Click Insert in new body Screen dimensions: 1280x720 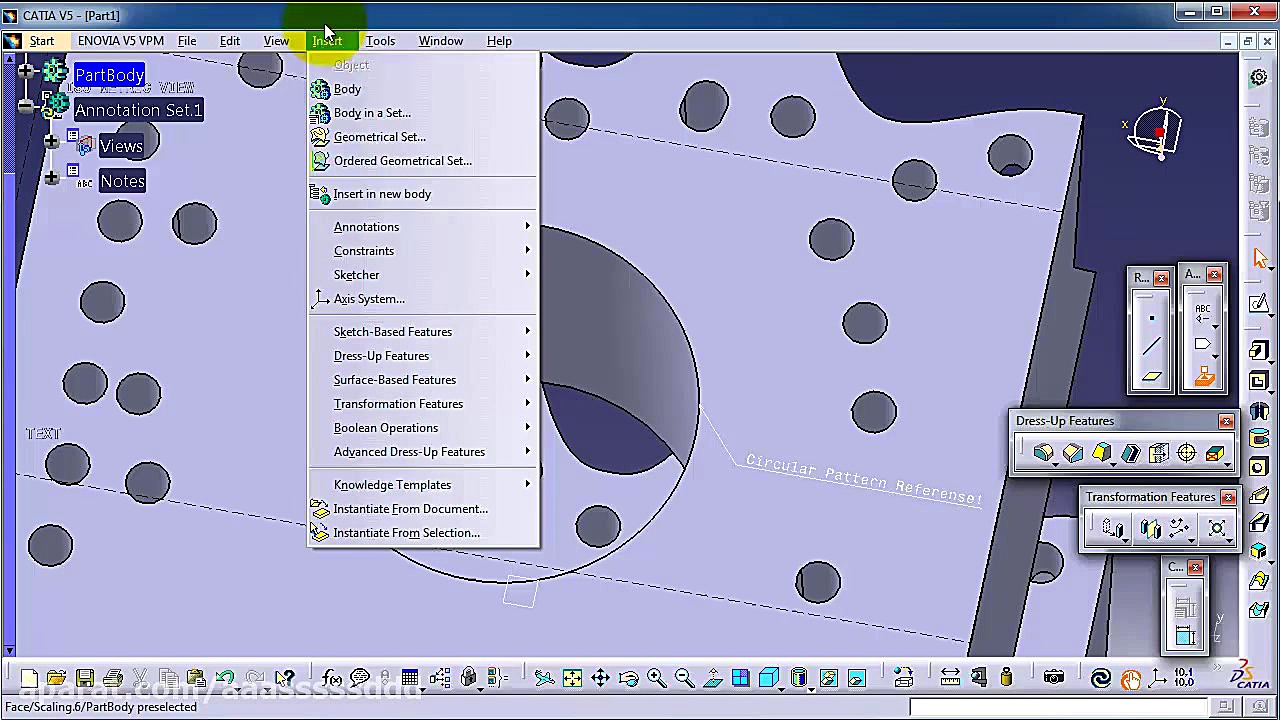[382, 193]
